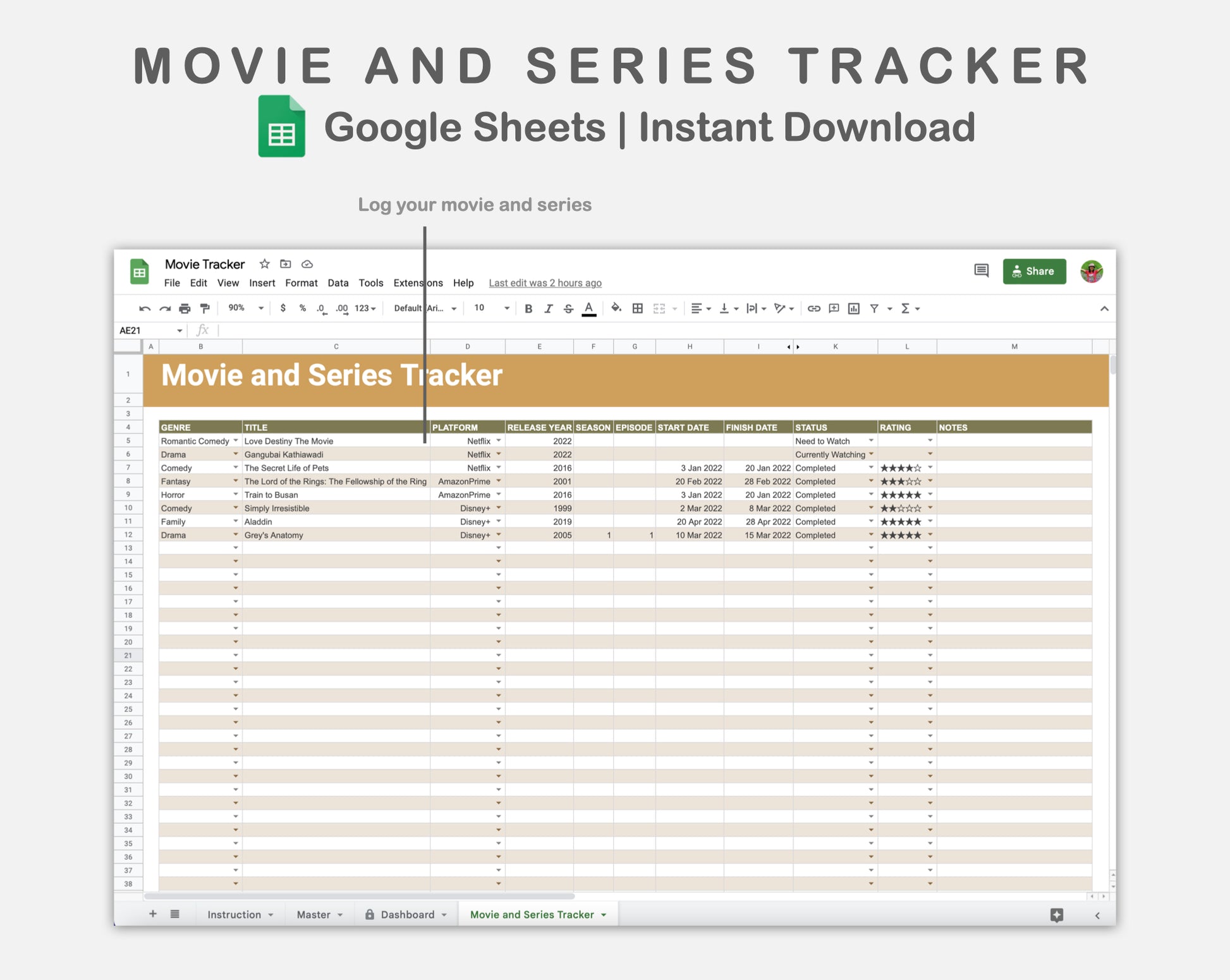The width and height of the screenshot is (1230, 980).
Task: Add a new sheet with plus icon
Action: (x=152, y=914)
